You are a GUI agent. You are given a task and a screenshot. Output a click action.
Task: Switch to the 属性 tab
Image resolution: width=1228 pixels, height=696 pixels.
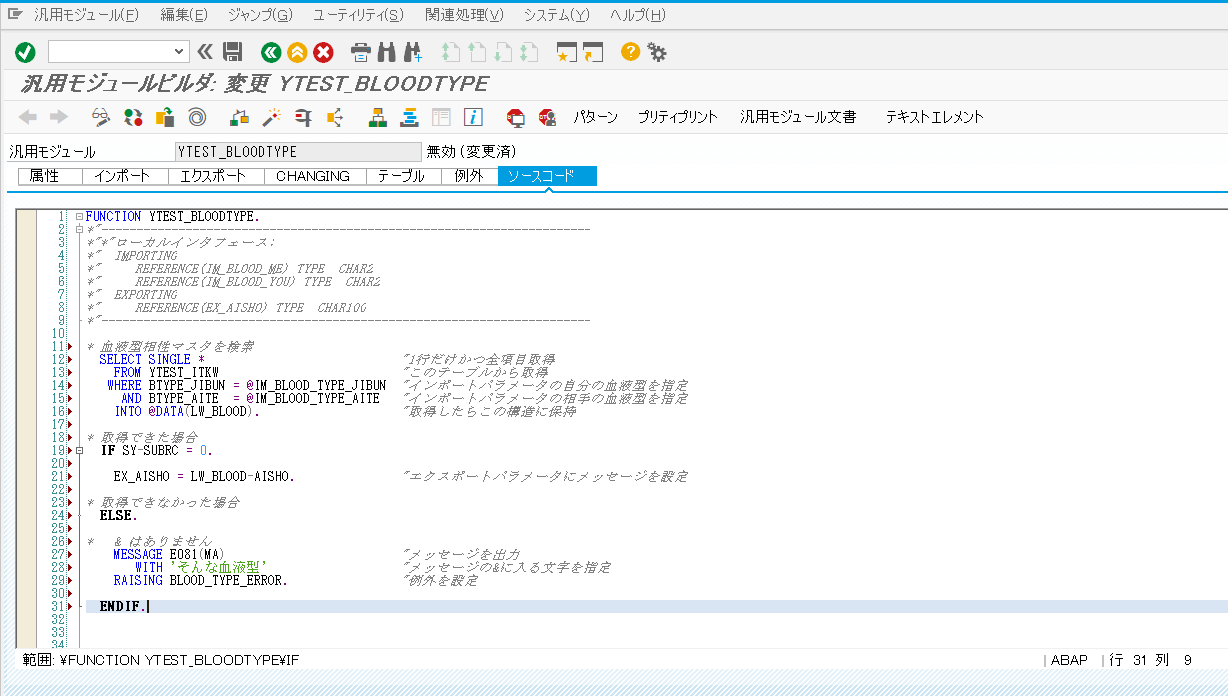(50, 176)
